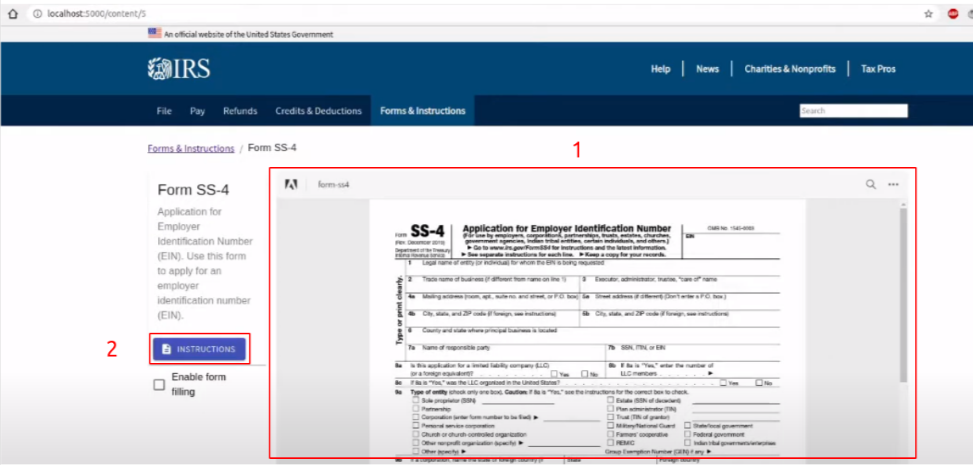Click the News link in header
Viewport: 973px width, 465px height.
click(707, 69)
